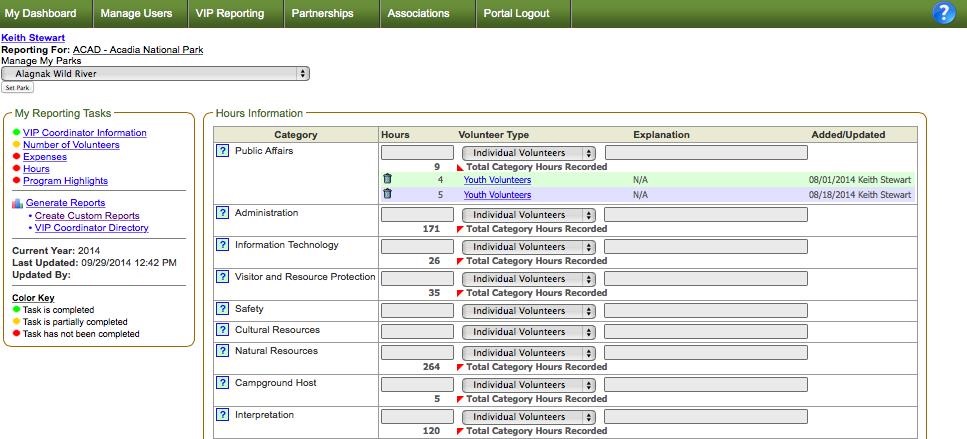Click the help icon beside Information Technology
The width and height of the screenshot is (967, 439).
(x=223, y=245)
